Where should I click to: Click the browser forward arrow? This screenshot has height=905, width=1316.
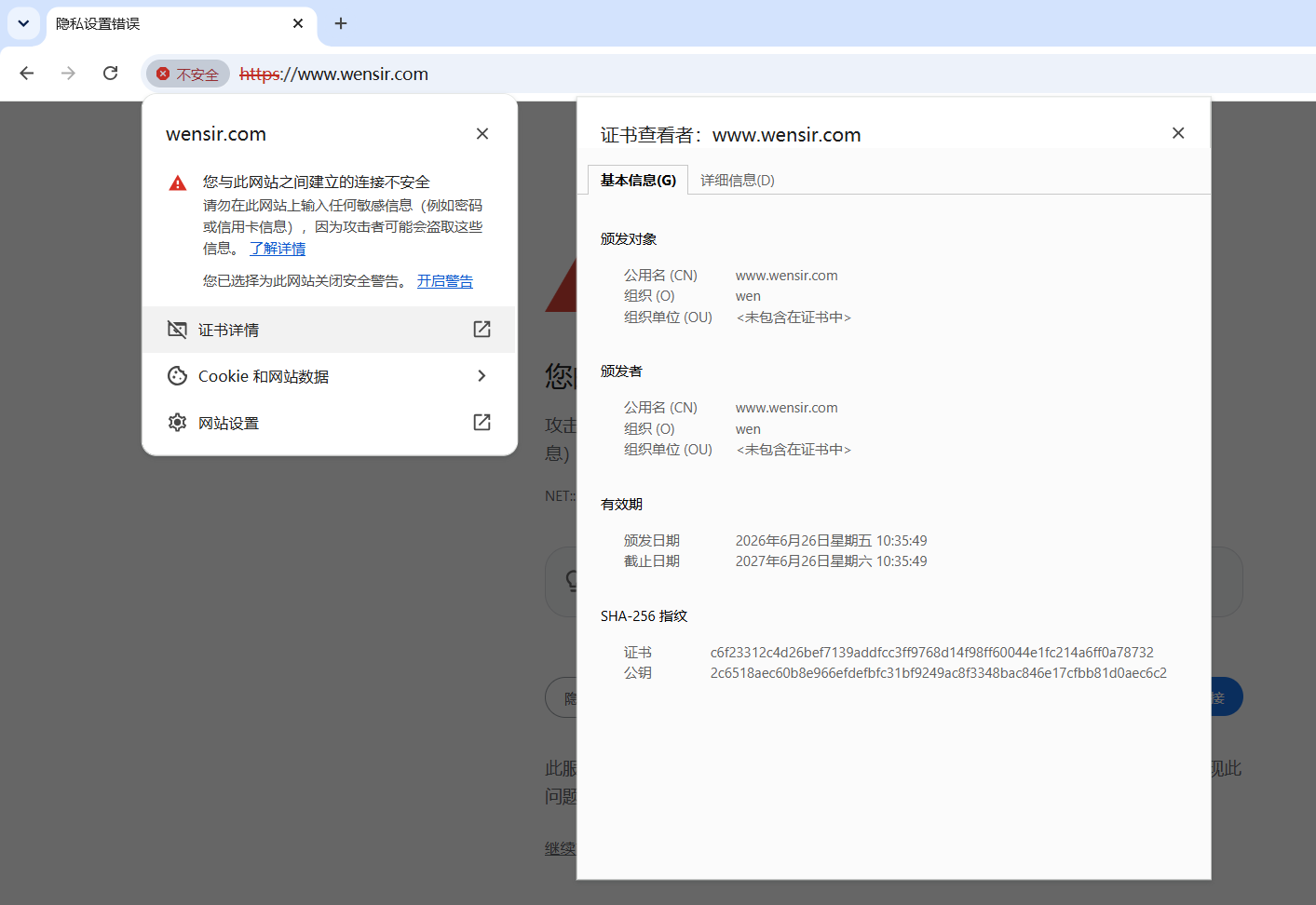coord(68,74)
